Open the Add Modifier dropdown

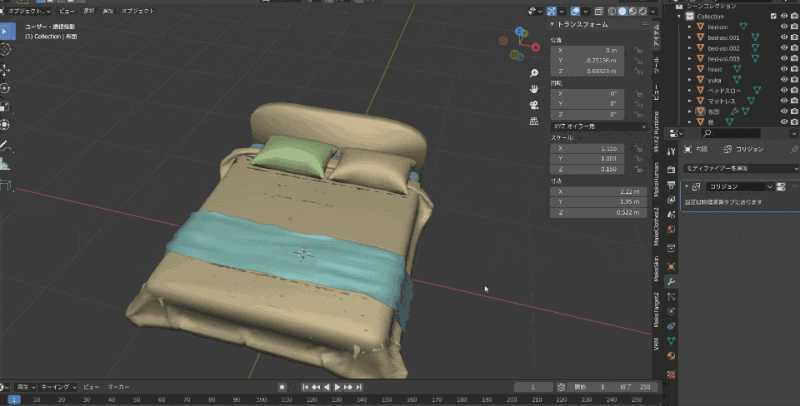pyautogui.click(x=741, y=168)
